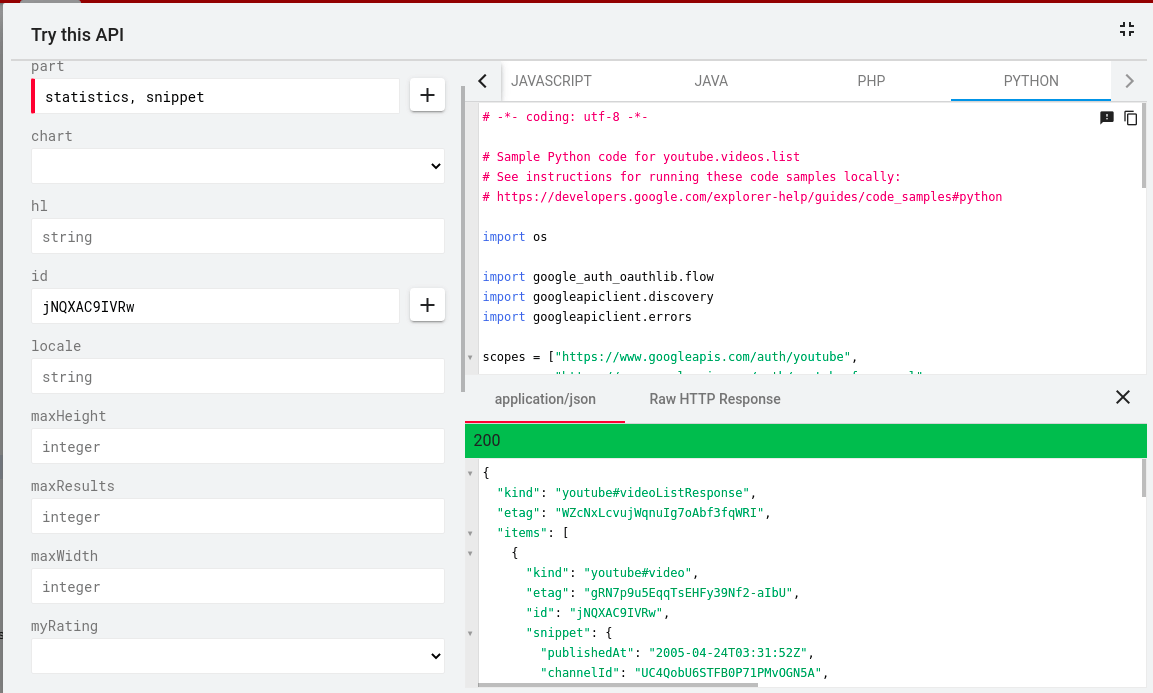Collapse the snippet object in the response
The height and width of the screenshot is (693, 1153).
[471, 633]
